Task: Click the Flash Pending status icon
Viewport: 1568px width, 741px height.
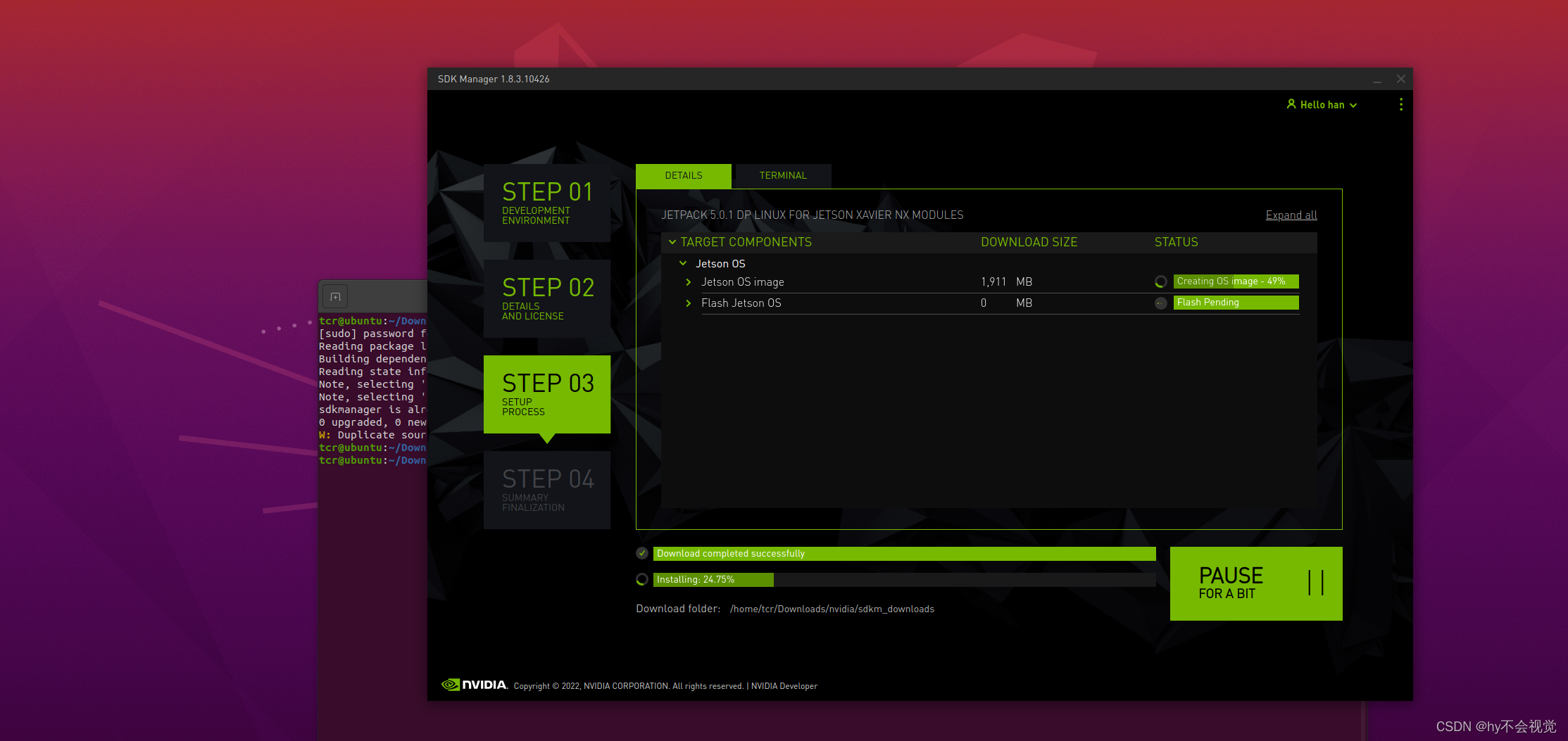Action: [1161, 303]
